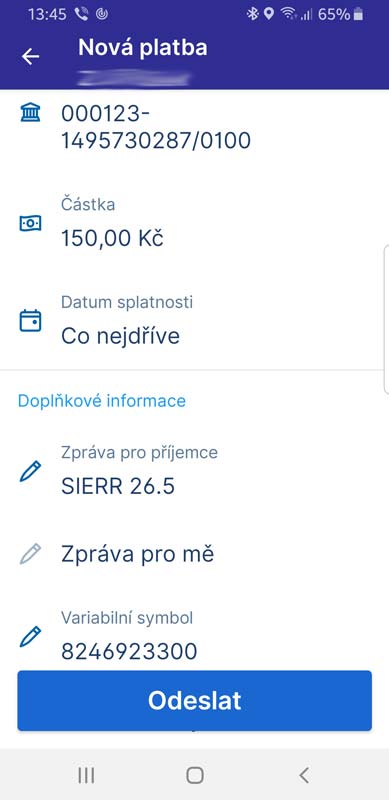Image resolution: width=389 pixels, height=800 pixels.
Task: Tap pencil icon beside Variabilní symbol
Action: coord(30,637)
